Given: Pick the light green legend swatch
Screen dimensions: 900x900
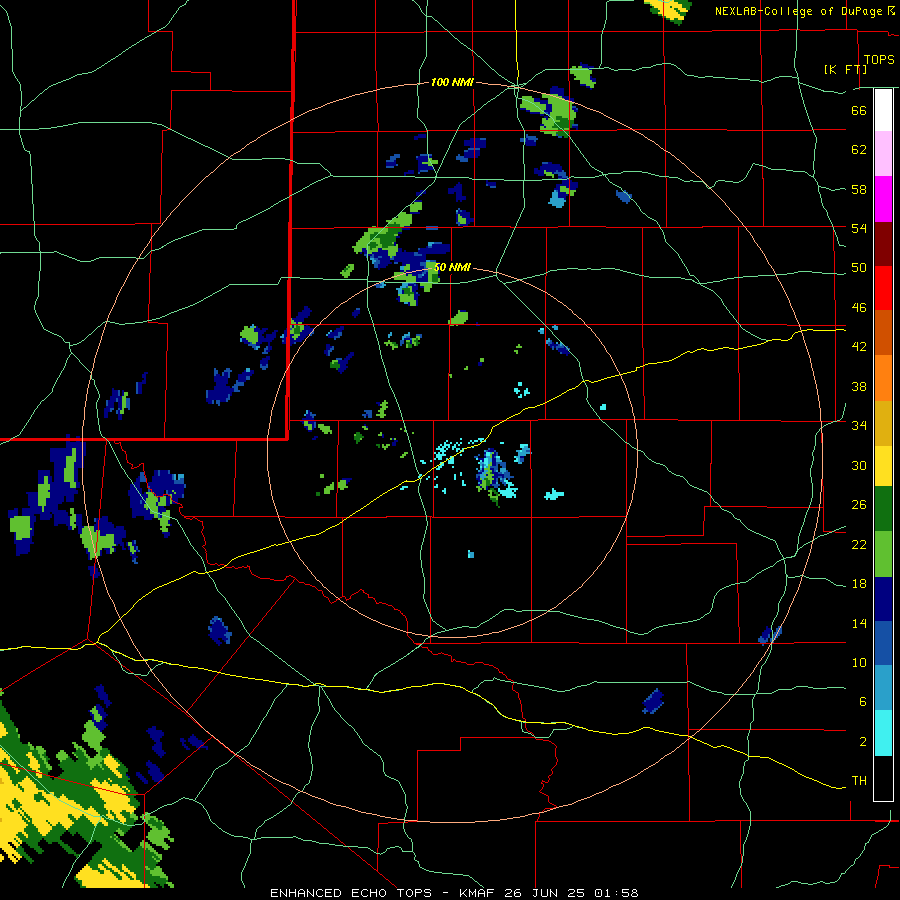Looking at the screenshot, I should [883, 554].
